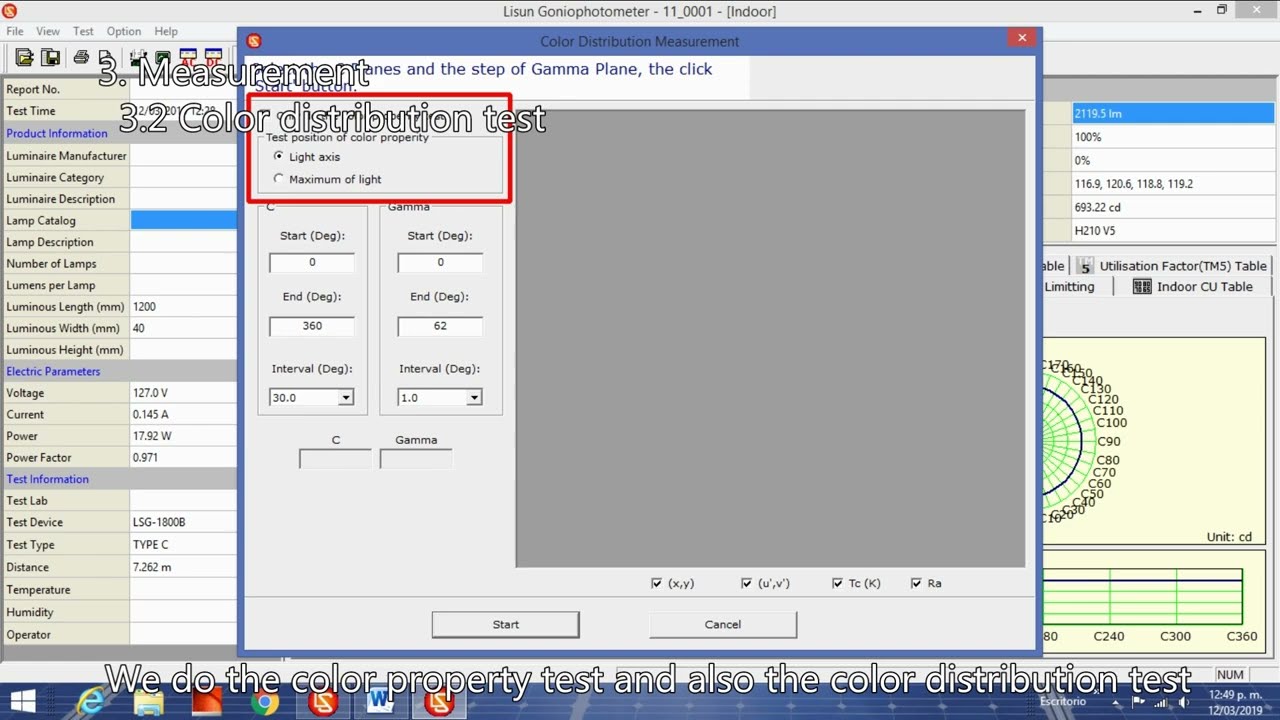Click the Electric Parameters section header
The image size is (1280, 720).
tap(53, 371)
